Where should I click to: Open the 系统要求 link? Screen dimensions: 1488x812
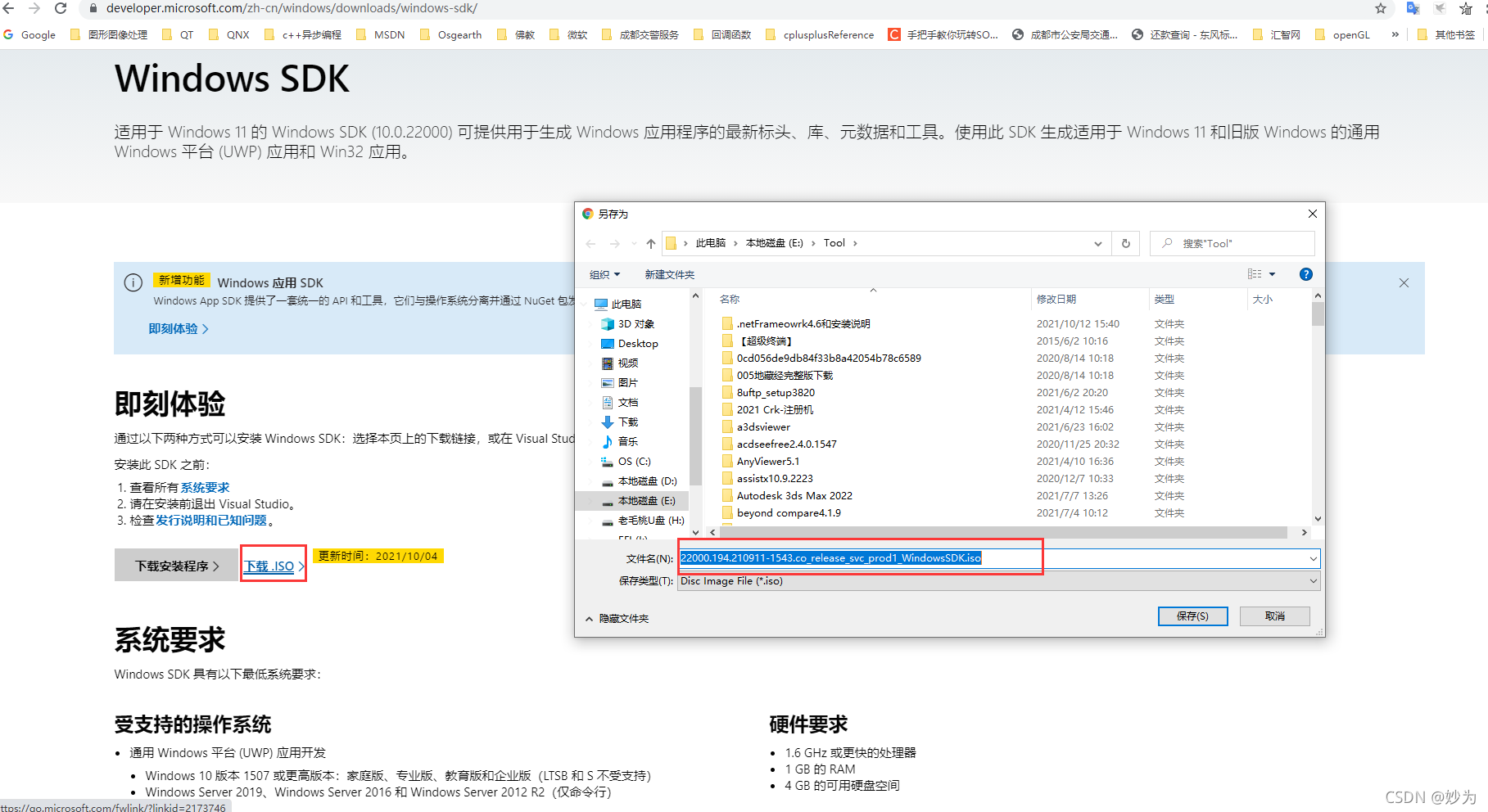[x=205, y=488]
